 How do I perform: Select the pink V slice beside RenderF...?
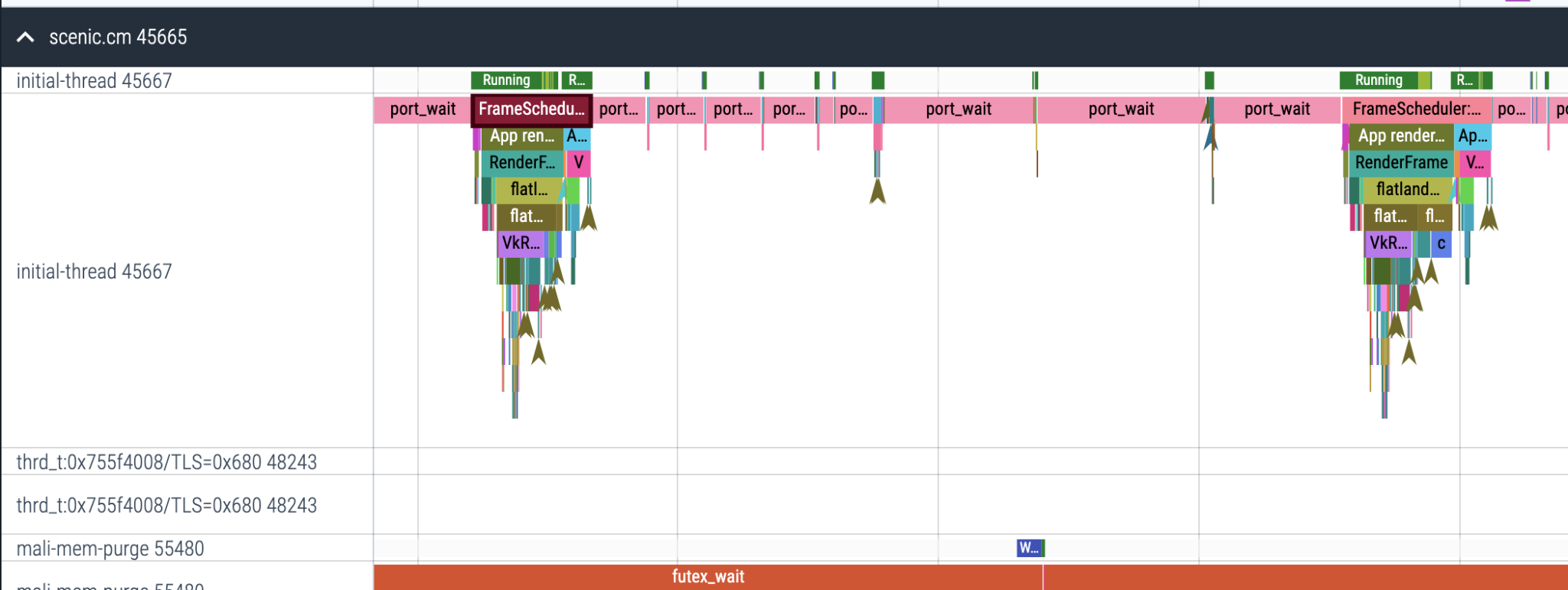point(578,163)
